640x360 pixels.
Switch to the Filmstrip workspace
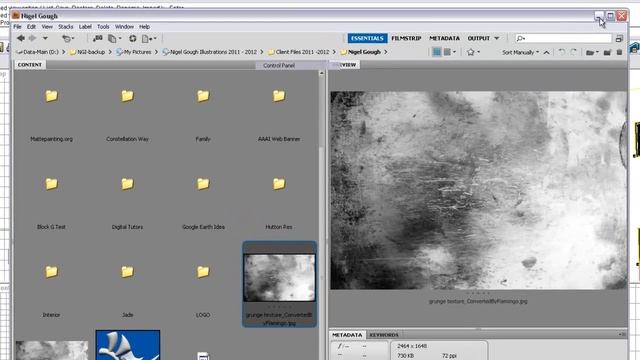click(x=406, y=38)
